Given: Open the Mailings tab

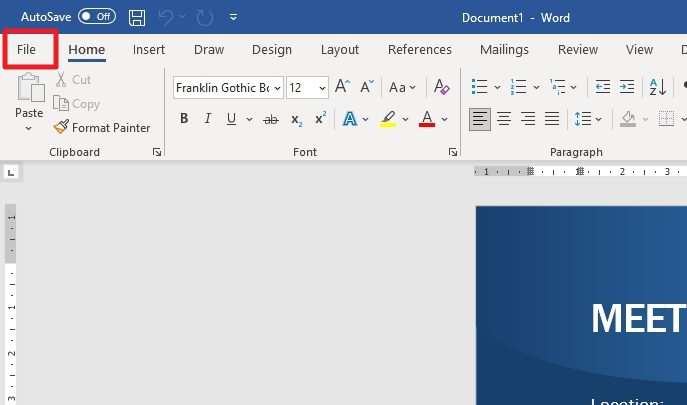Looking at the screenshot, I should point(504,50).
